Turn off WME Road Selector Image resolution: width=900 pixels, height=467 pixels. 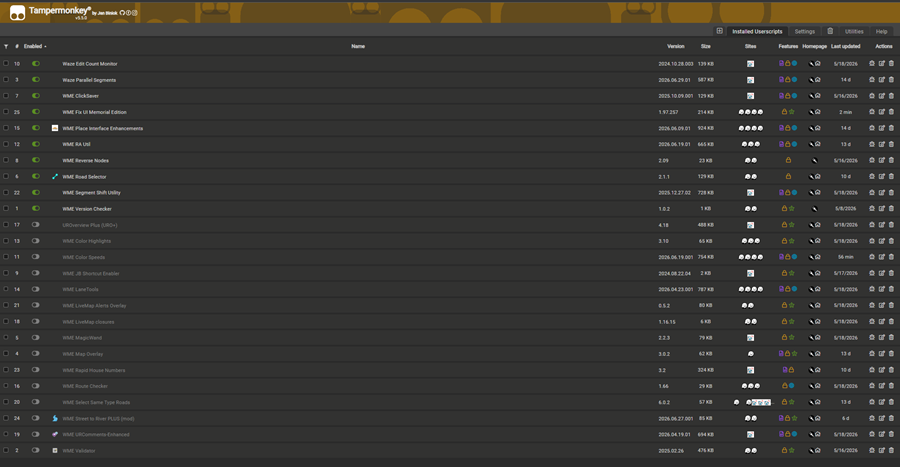tap(36, 176)
